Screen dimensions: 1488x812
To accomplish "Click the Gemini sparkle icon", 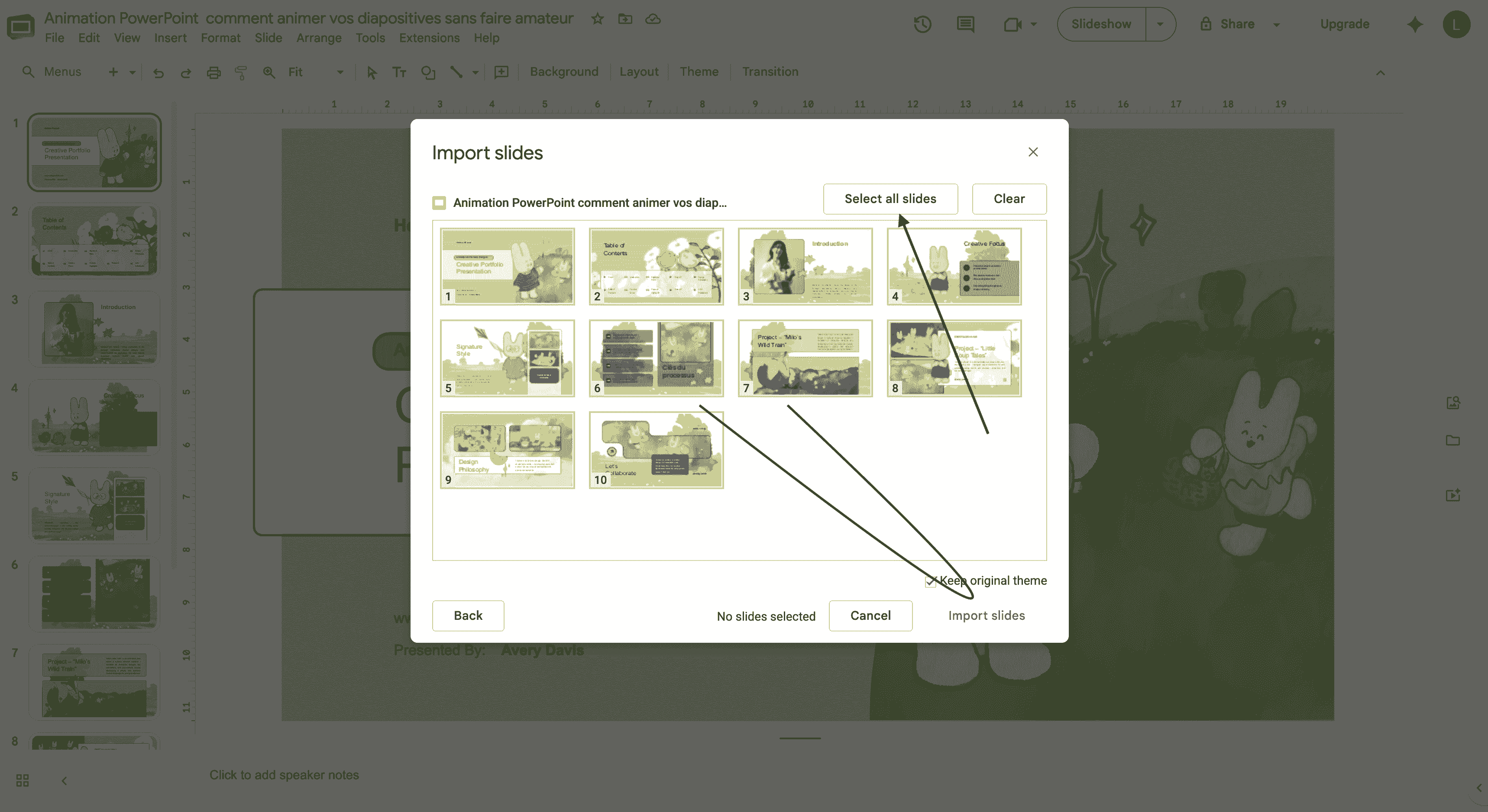I will pos(1415,24).
